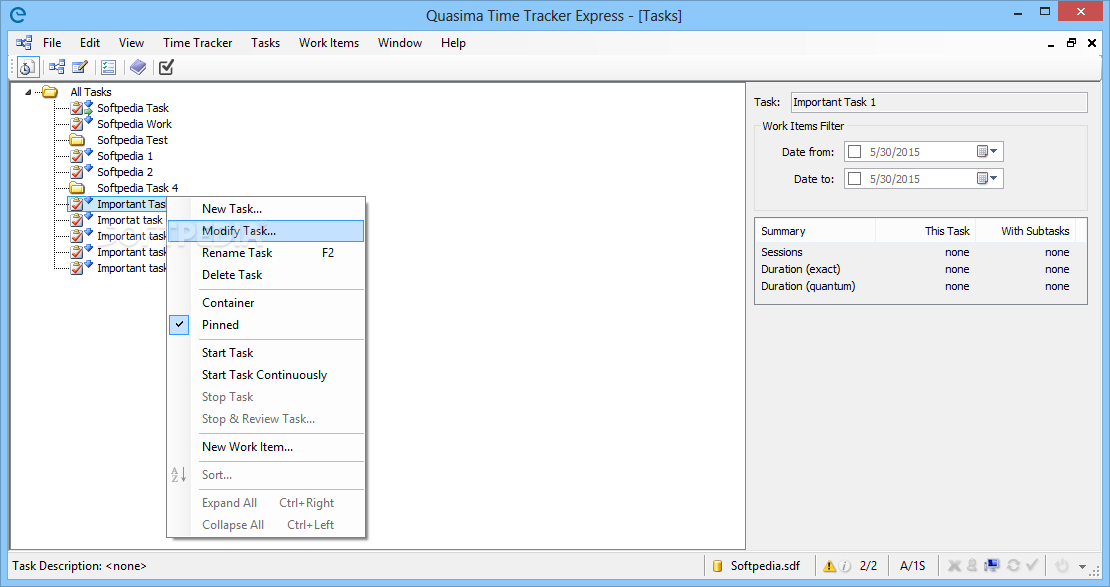Open the Date to calendar dropdown
The image size is (1110, 587).
click(987, 179)
